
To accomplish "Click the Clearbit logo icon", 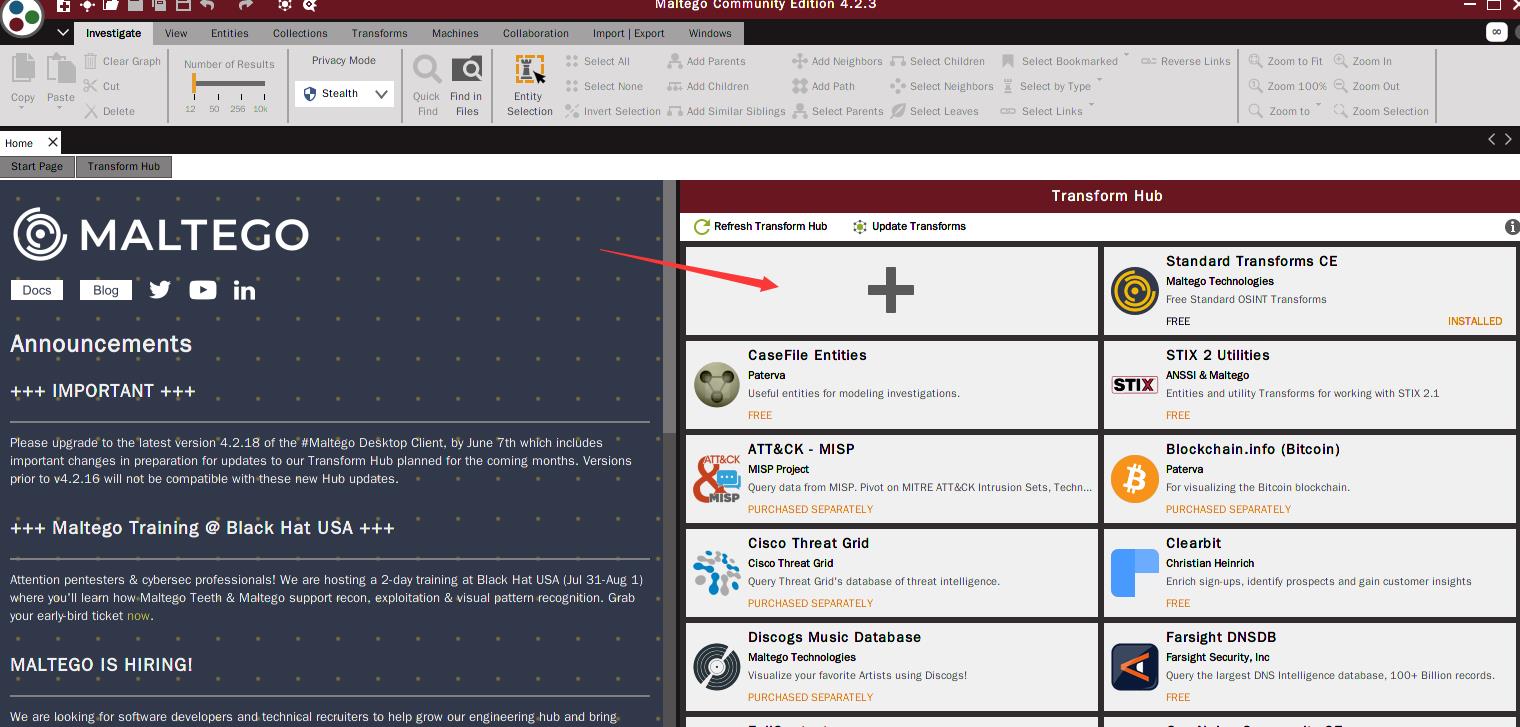I will 1135,573.
